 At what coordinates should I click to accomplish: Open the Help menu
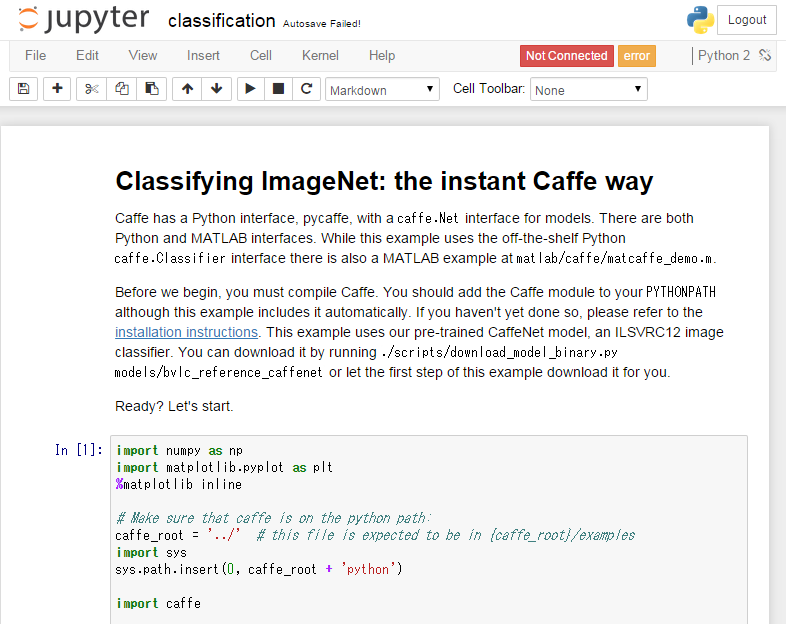coord(382,55)
